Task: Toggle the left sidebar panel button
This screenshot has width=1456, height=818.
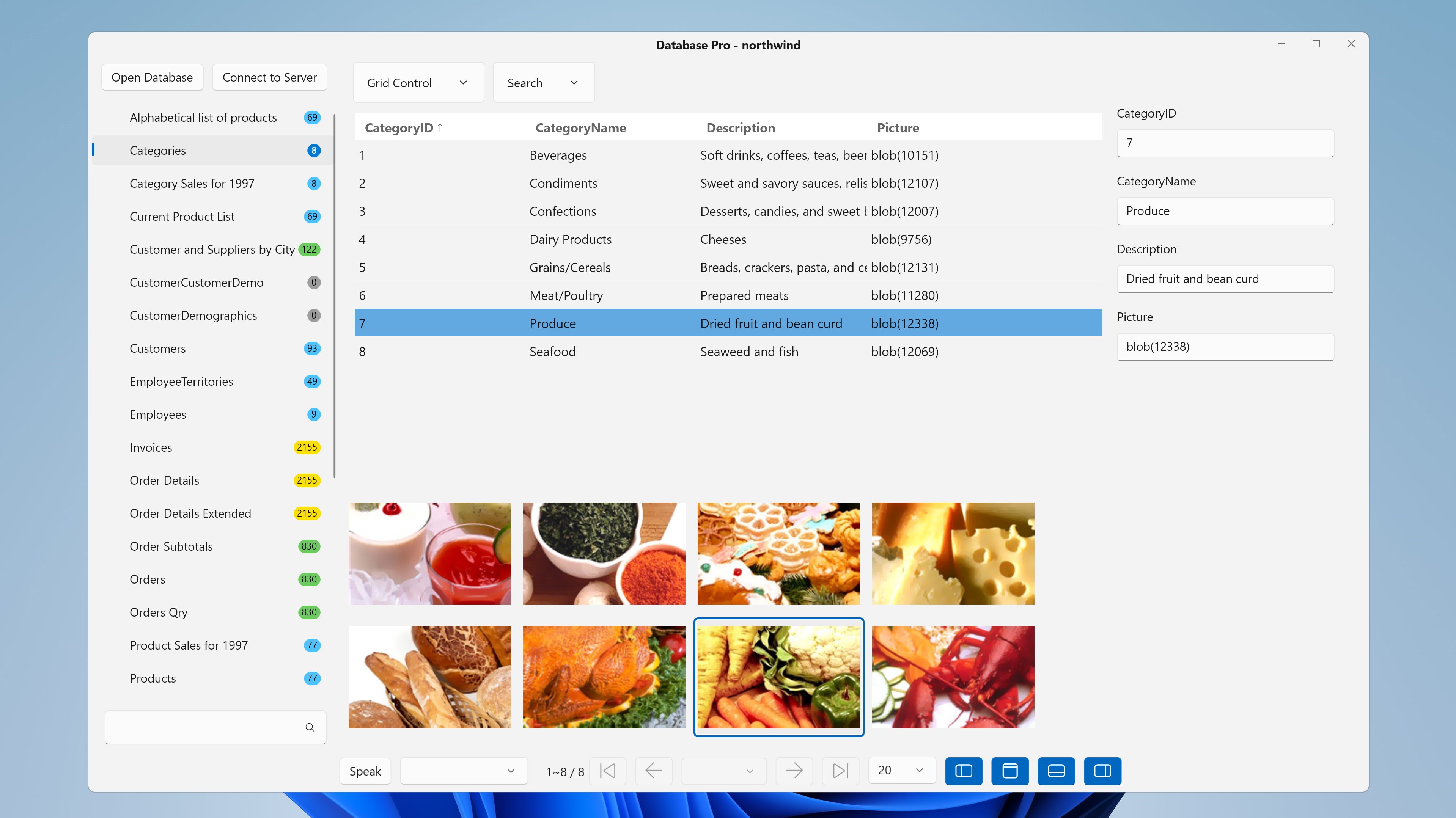Action: click(x=964, y=771)
